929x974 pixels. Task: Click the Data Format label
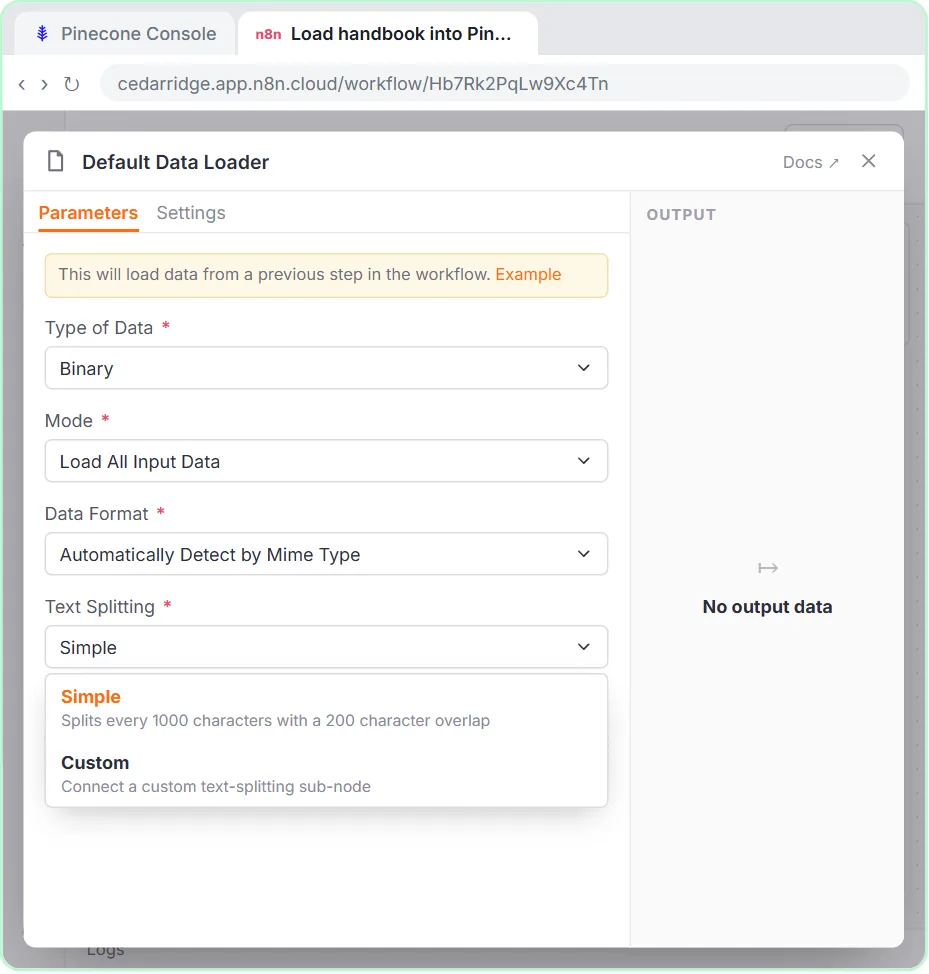point(96,514)
